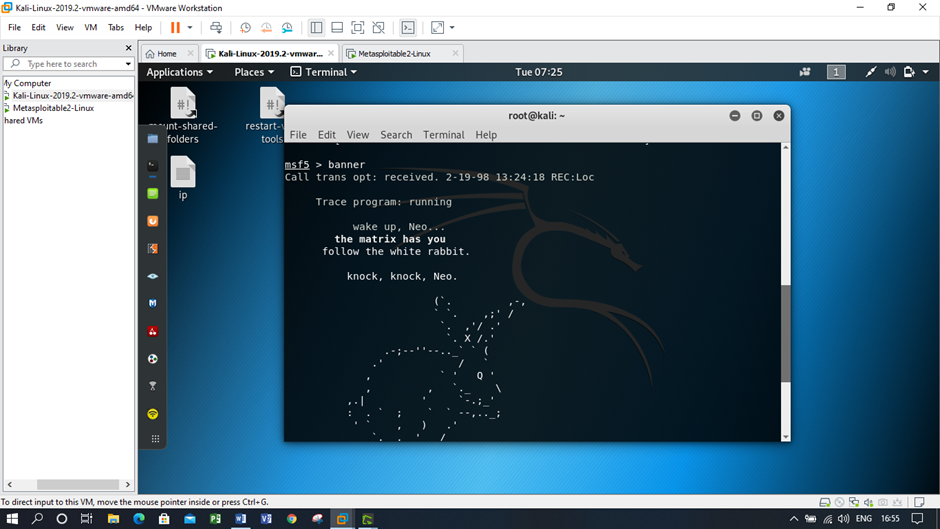Image resolution: width=940 pixels, height=529 pixels.
Task: Open Word from the taskbar
Action: [241, 519]
